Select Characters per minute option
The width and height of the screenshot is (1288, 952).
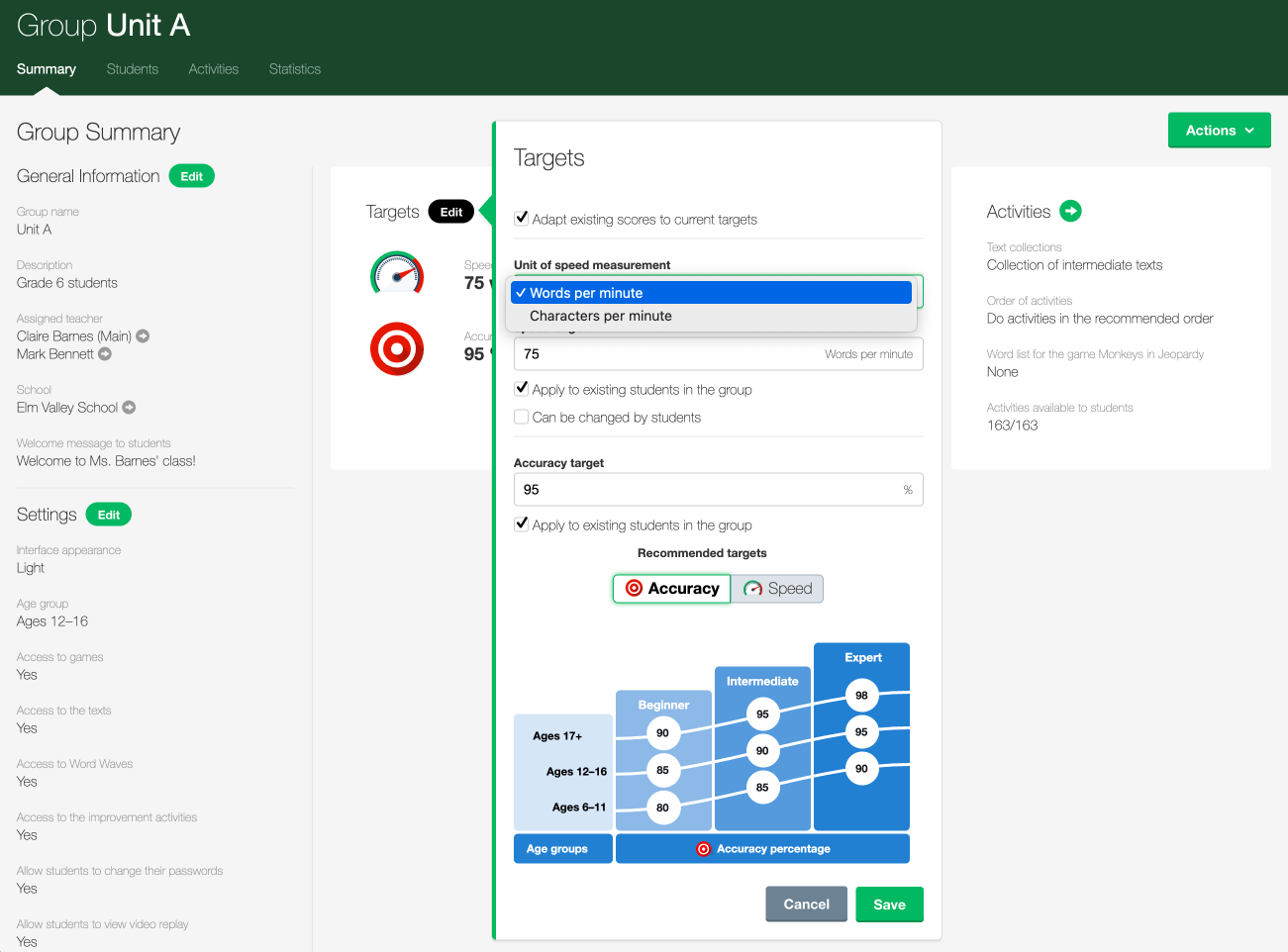600,317
